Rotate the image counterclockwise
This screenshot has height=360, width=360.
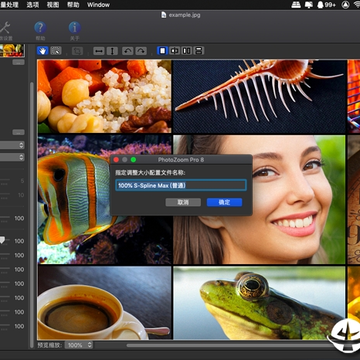(127, 51)
